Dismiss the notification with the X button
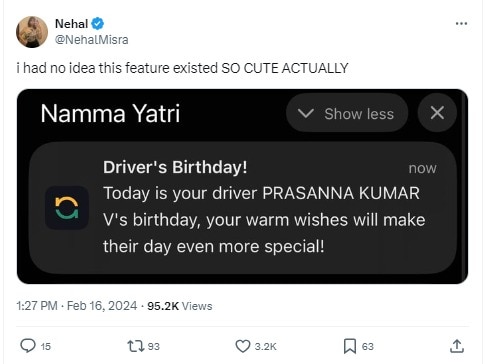This screenshot has width=486, height=364. pos(437,113)
